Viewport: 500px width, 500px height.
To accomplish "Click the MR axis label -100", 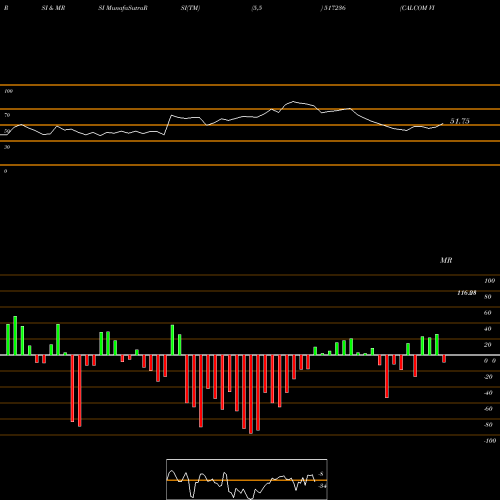I will coord(489,441).
